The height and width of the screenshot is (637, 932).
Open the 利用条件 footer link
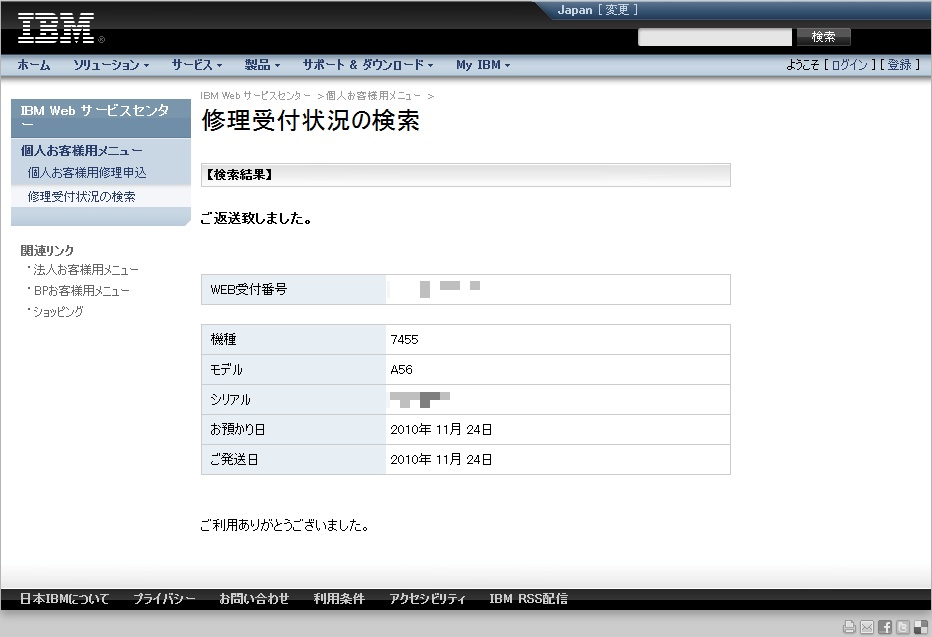pyautogui.click(x=339, y=598)
